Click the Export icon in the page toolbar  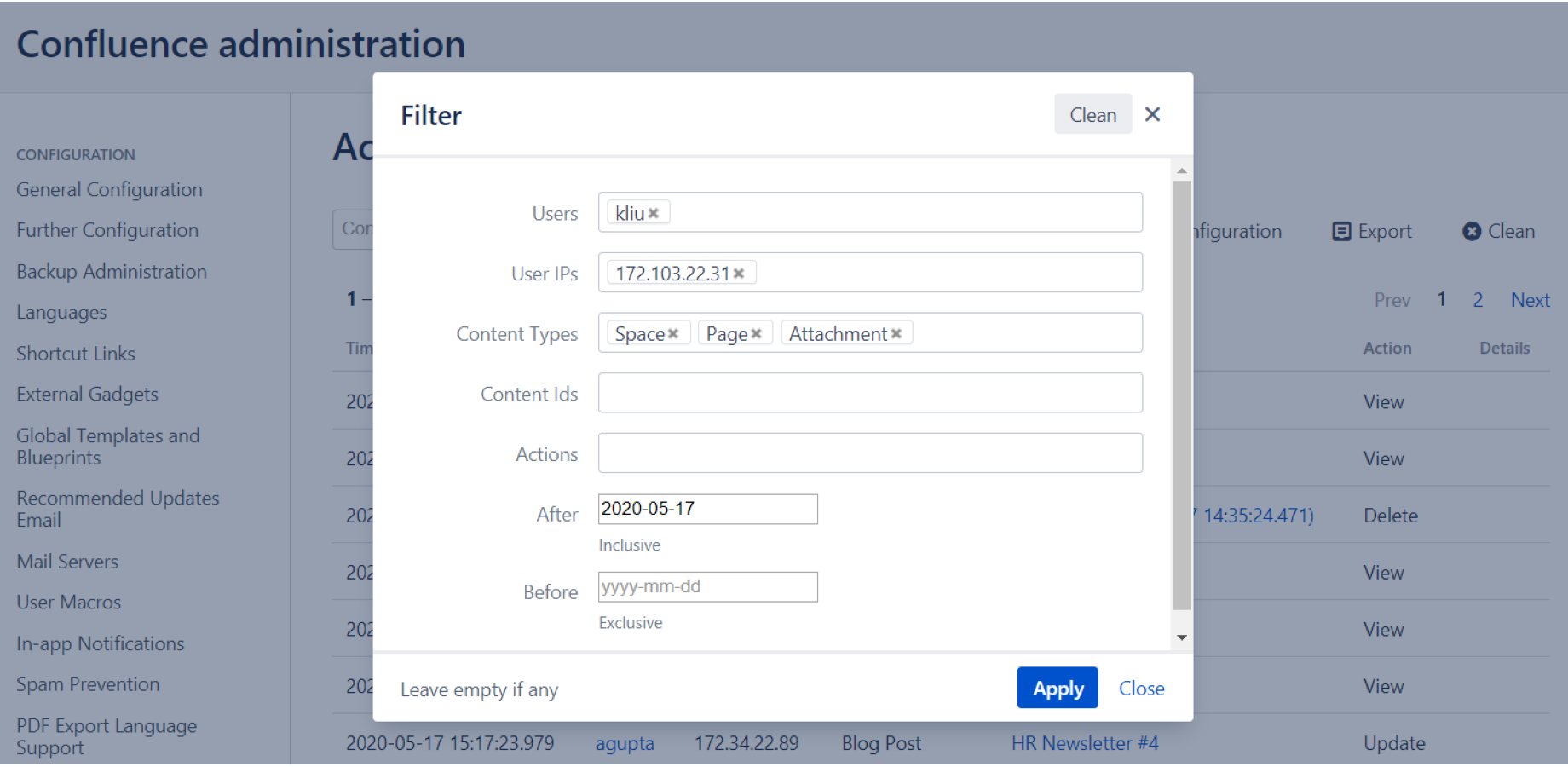(x=1341, y=232)
